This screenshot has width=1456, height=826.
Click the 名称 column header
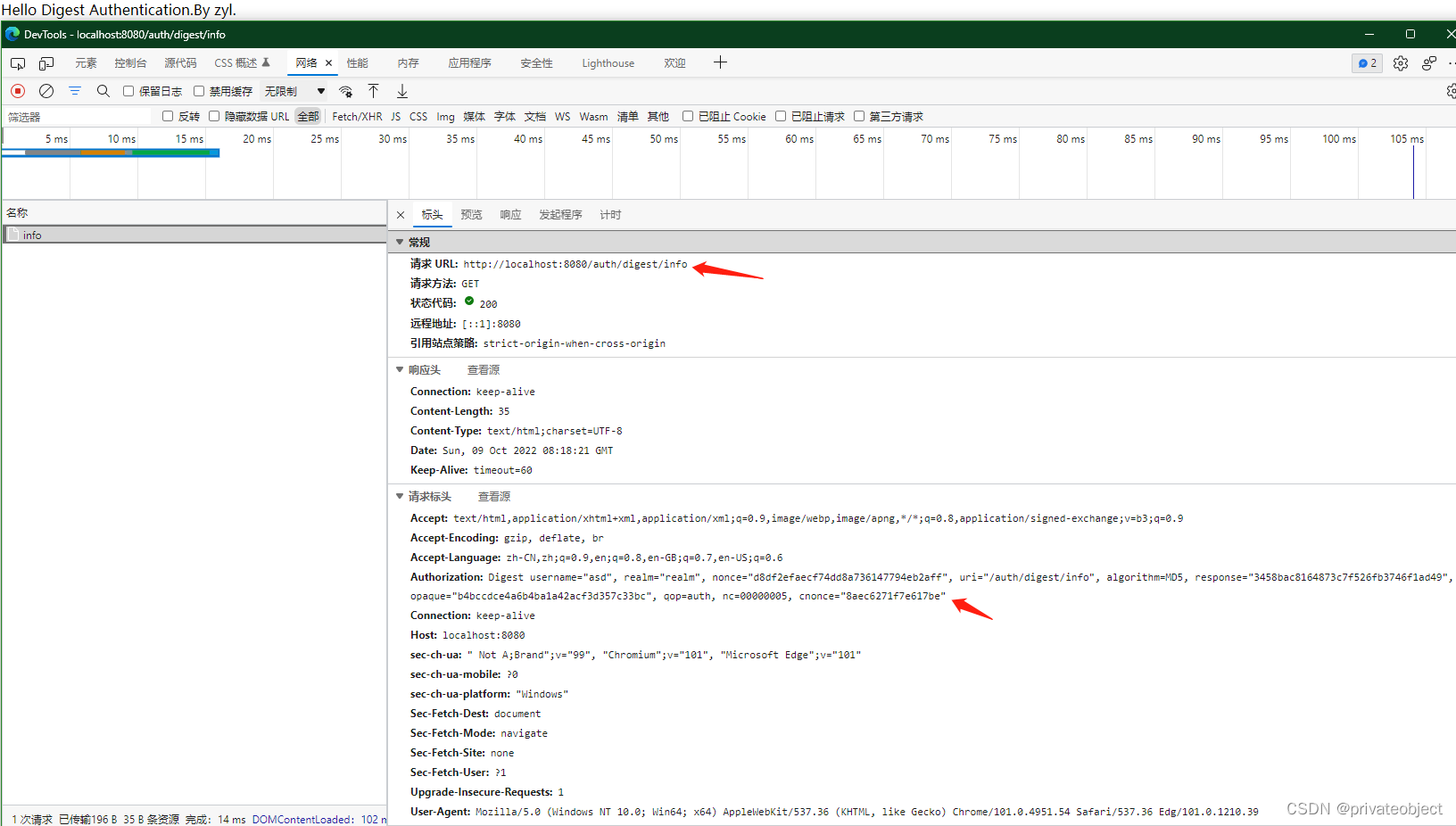click(194, 212)
